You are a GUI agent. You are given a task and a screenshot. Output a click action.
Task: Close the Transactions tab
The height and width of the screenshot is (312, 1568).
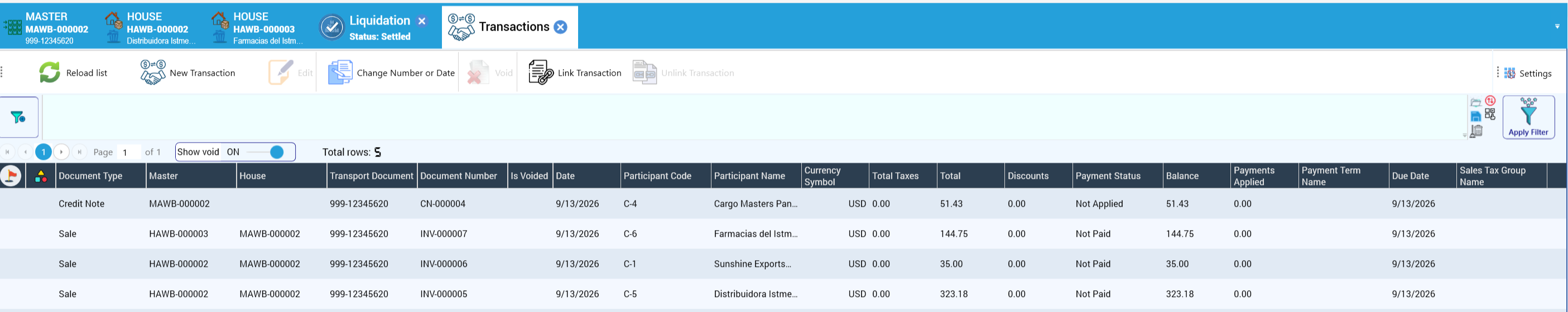click(x=561, y=27)
